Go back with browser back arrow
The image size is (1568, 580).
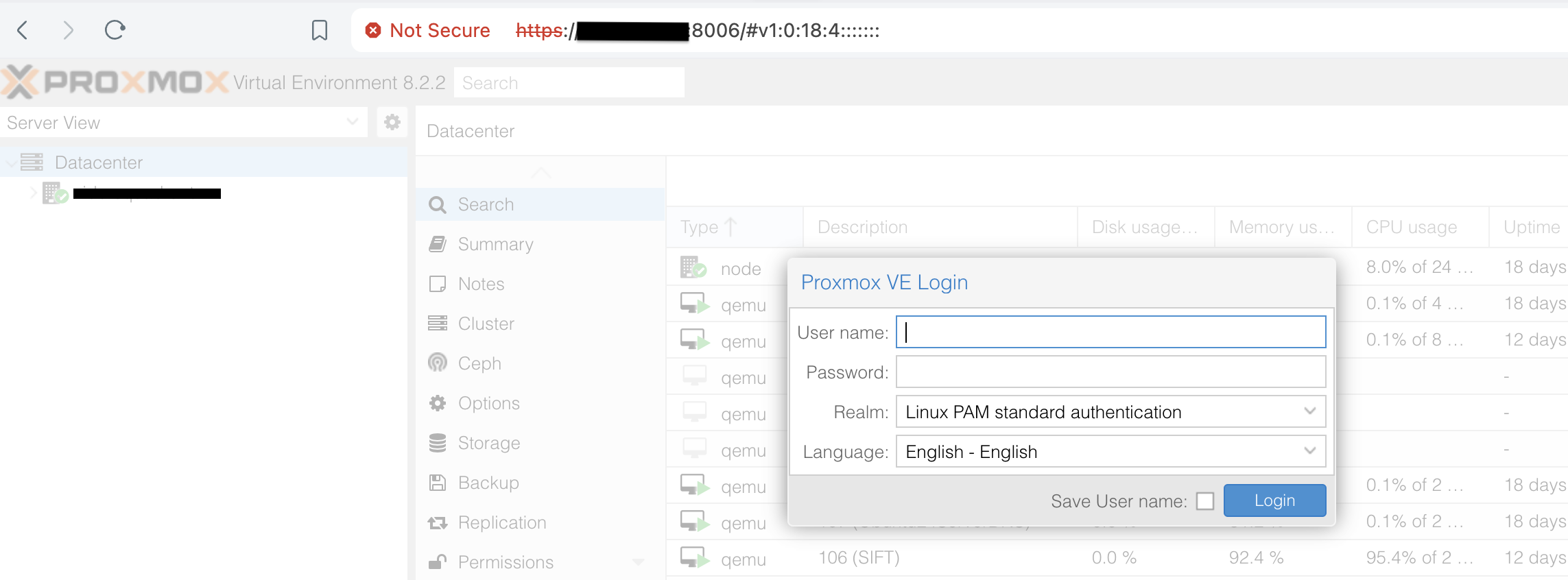coord(23,30)
